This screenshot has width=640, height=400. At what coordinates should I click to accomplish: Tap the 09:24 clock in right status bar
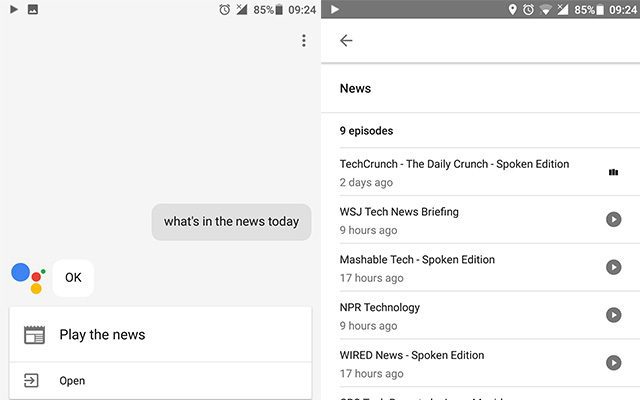tap(623, 10)
